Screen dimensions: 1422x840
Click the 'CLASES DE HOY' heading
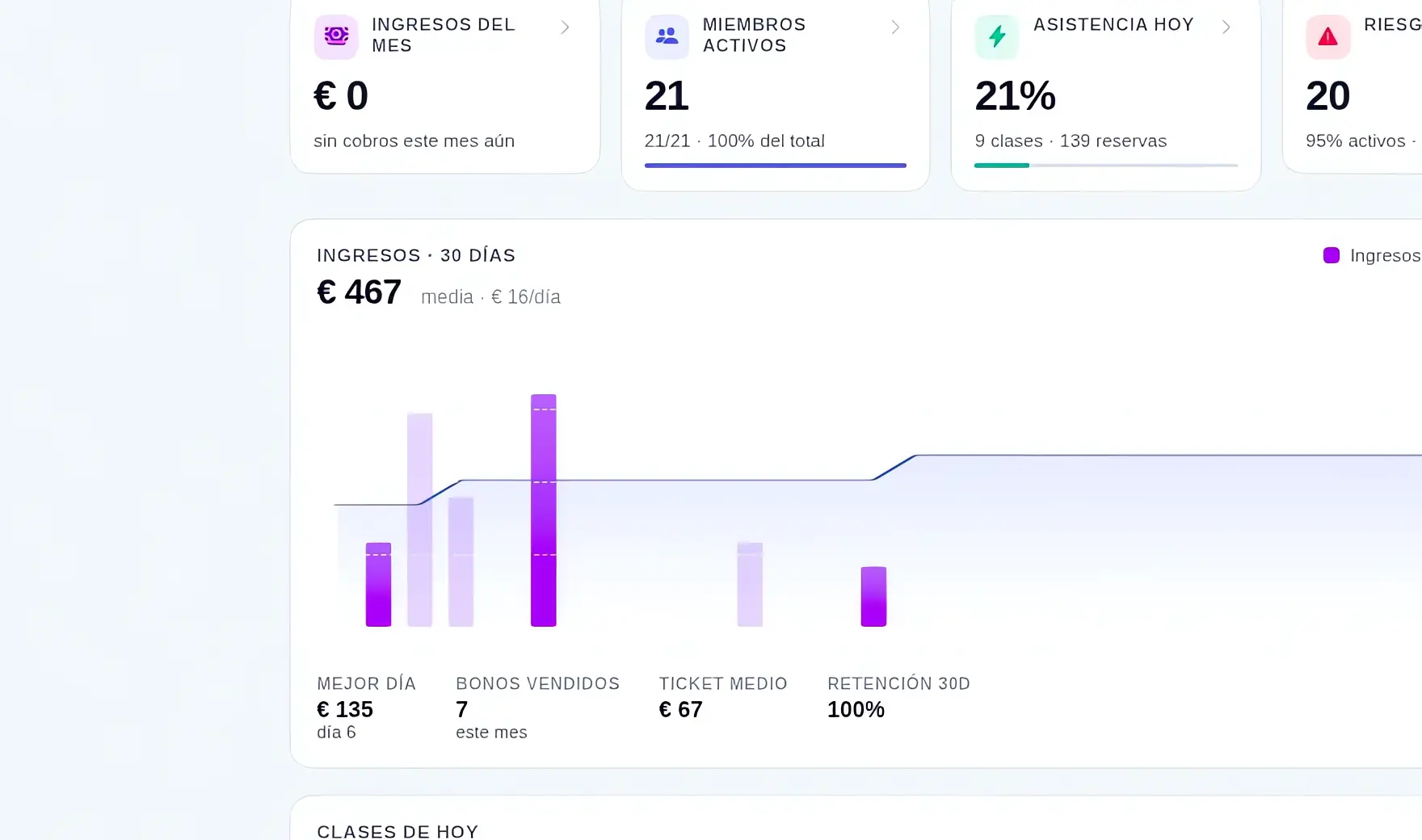(398, 831)
